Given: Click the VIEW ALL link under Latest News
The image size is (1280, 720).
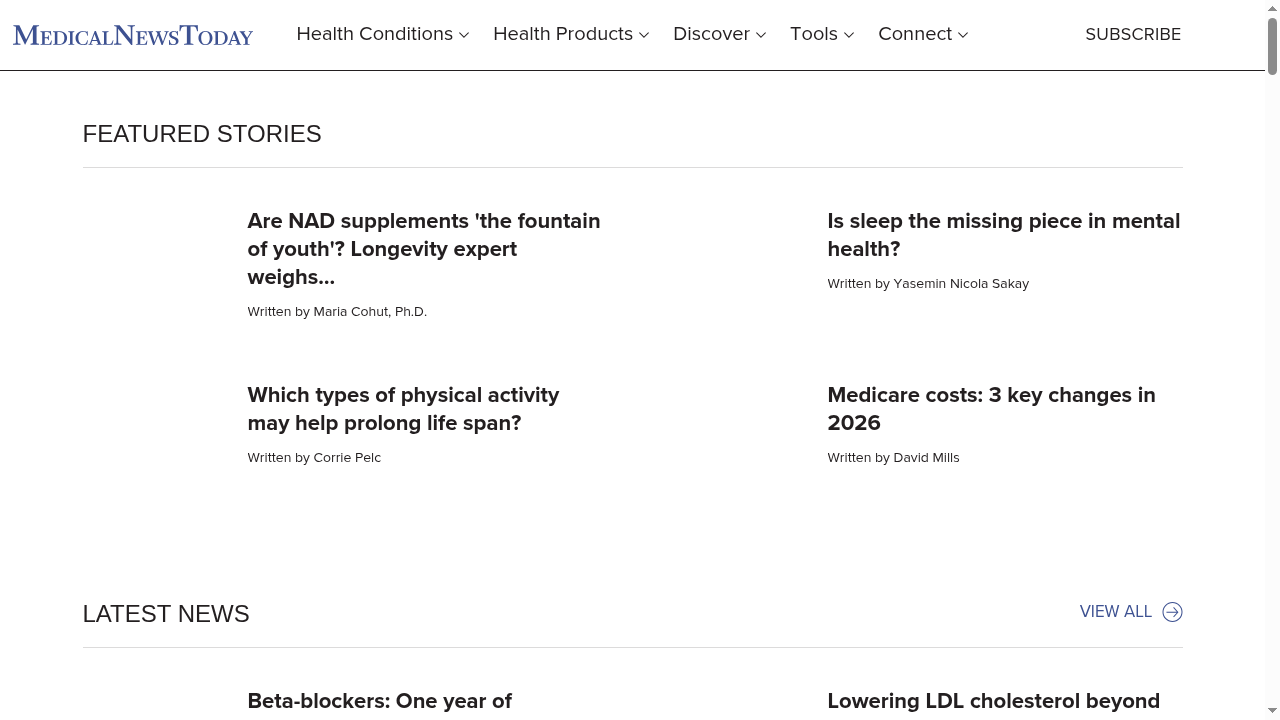Looking at the screenshot, I should tap(1115, 611).
